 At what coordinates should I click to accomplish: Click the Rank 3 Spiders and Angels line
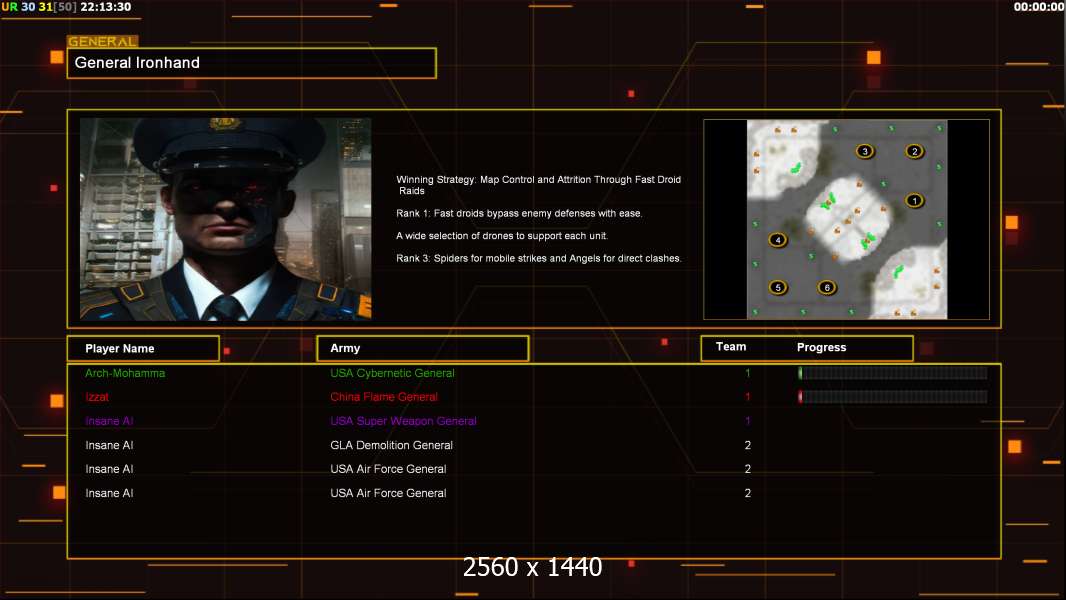pos(538,258)
